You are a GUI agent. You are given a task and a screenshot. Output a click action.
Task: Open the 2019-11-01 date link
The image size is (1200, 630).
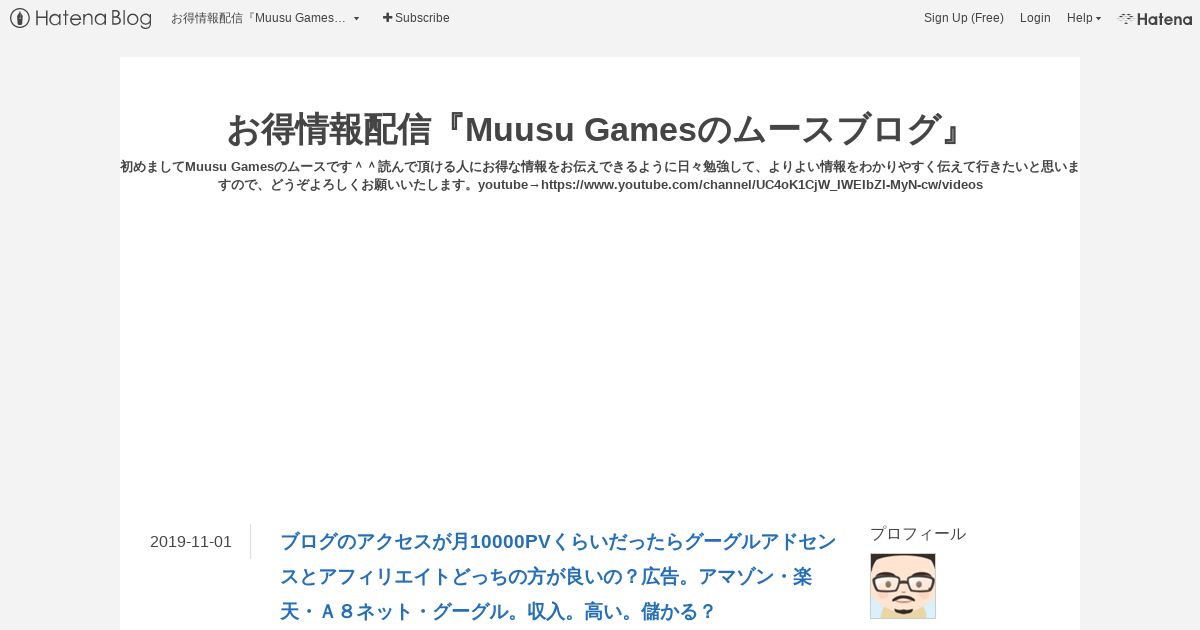191,542
